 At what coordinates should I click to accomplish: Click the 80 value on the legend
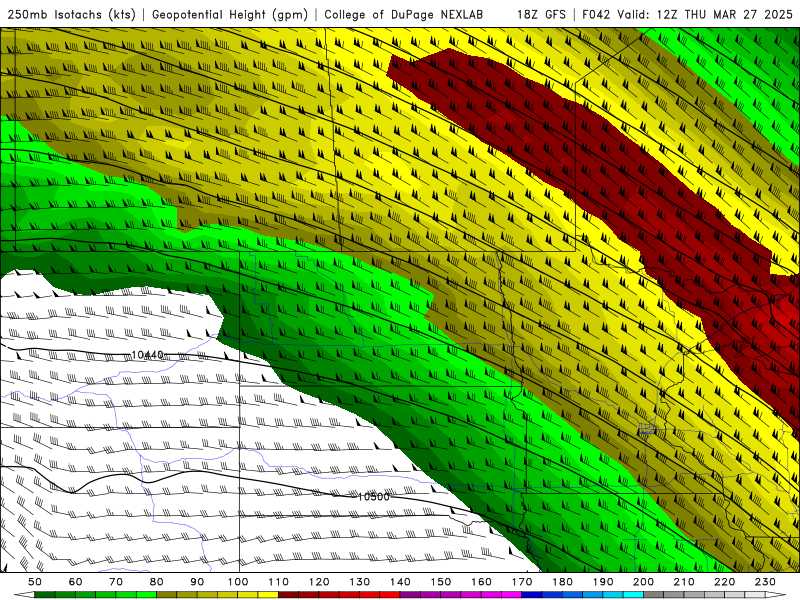(157, 582)
